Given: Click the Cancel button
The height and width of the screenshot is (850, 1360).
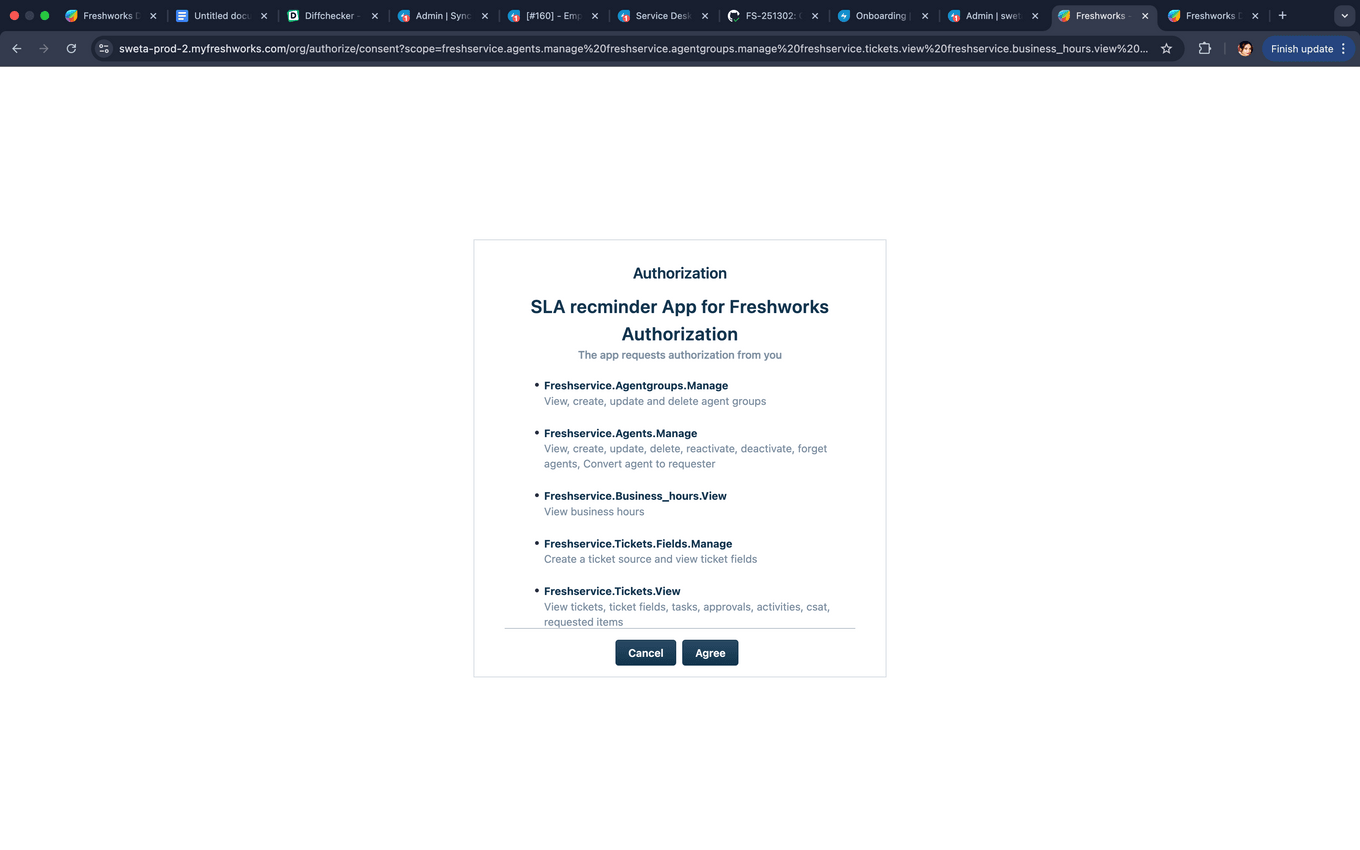Looking at the screenshot, I should [x=645, y=653].
